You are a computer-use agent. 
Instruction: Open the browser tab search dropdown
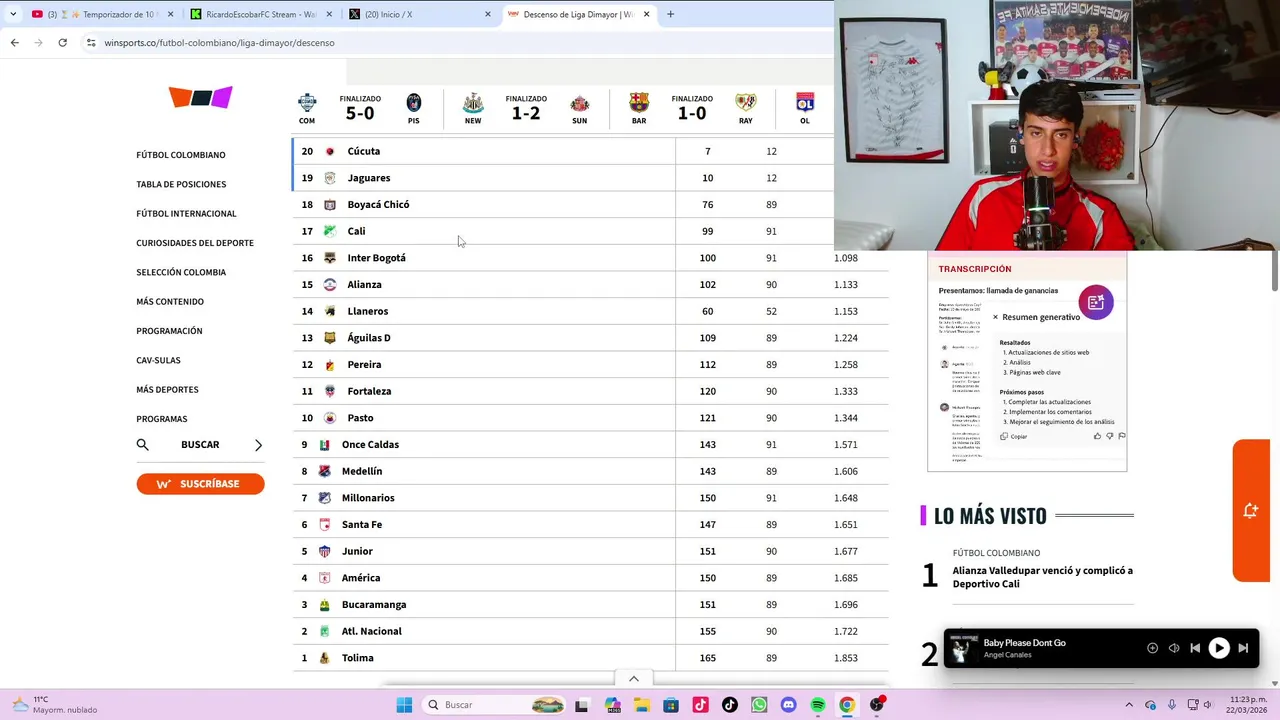[13, 14]
